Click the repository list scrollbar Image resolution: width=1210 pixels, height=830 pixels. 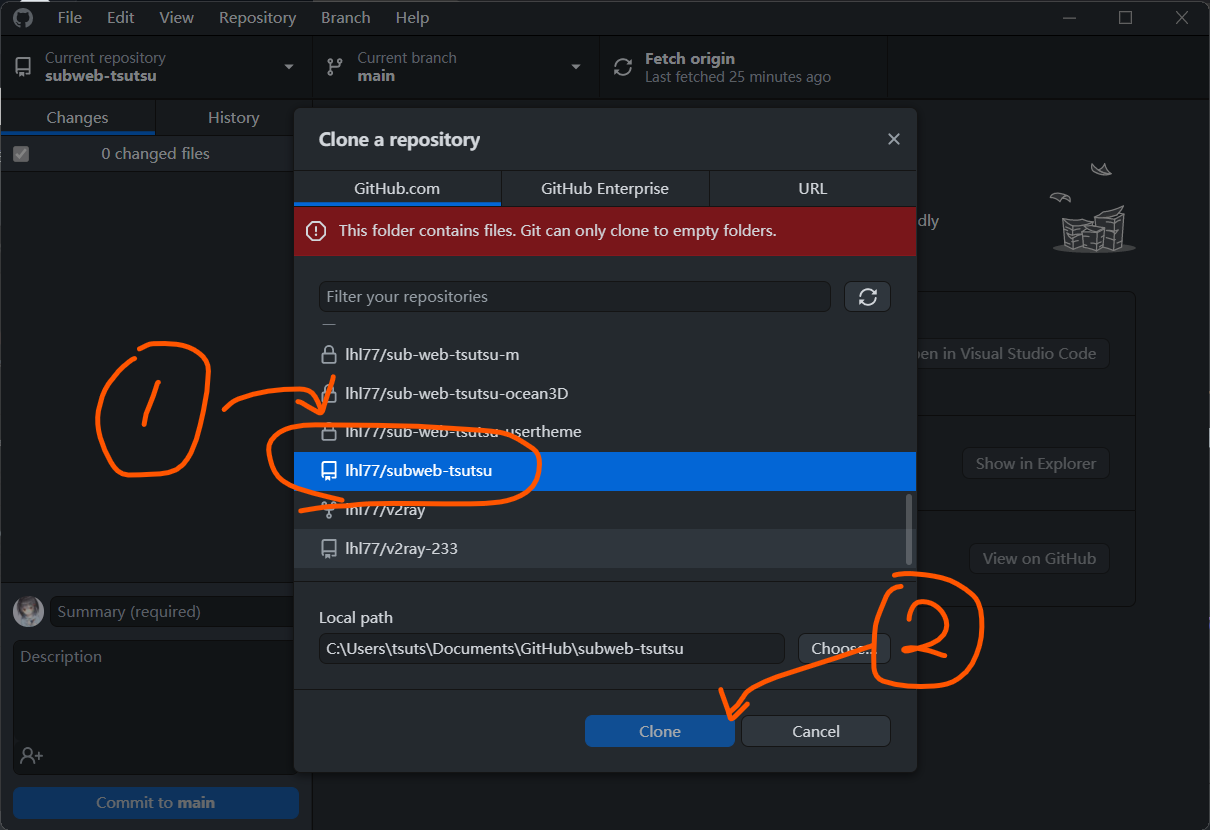point(909,529)
